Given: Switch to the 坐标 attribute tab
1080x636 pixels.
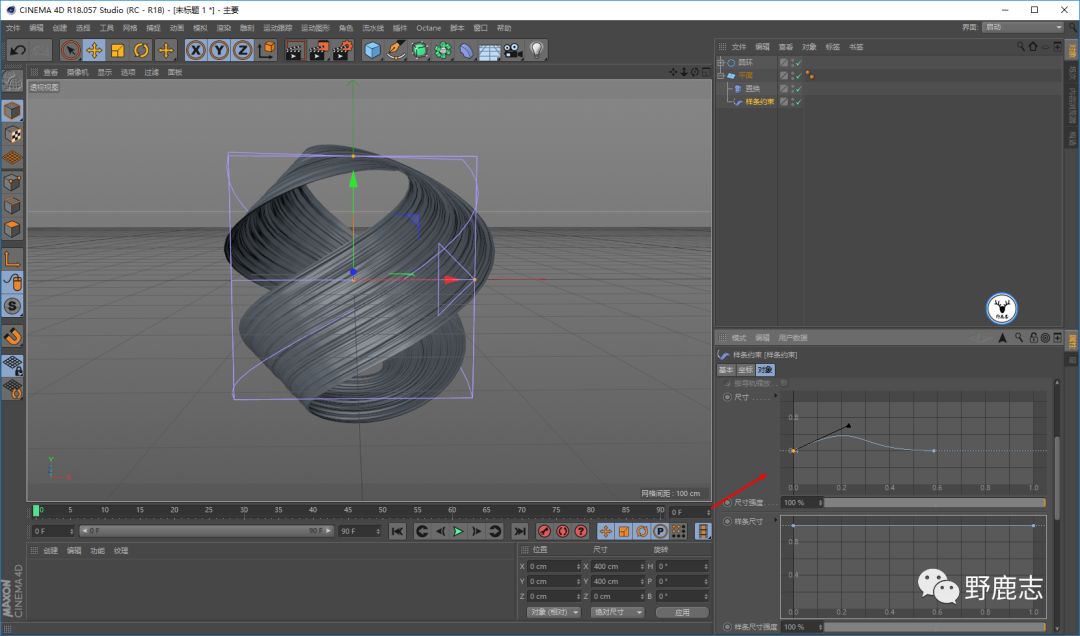Looking at the screenshot, I should click(745, 370).
